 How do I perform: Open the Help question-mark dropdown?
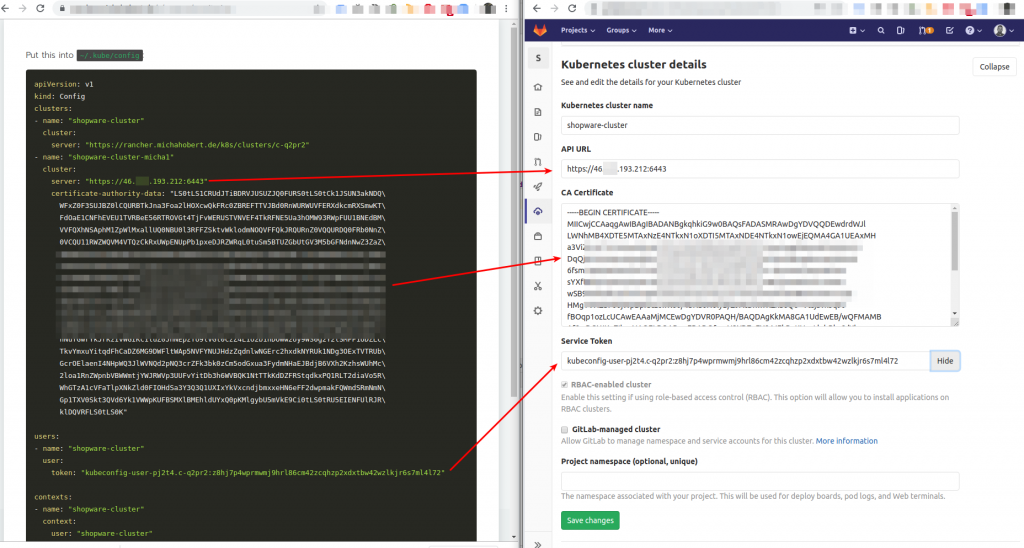(x=973, y=31)
